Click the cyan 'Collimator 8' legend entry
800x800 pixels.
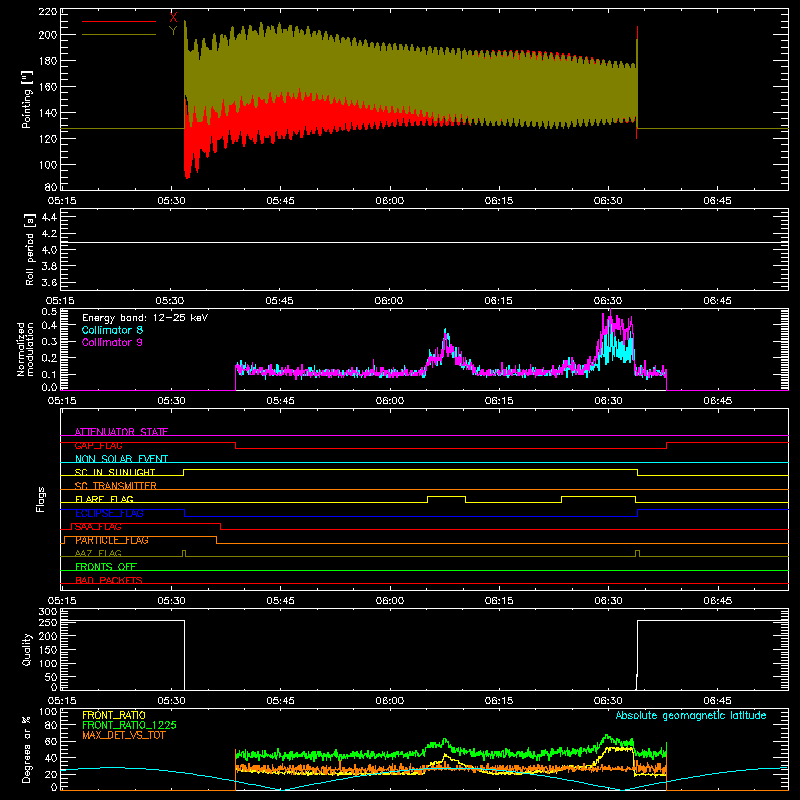click(112, 330)
